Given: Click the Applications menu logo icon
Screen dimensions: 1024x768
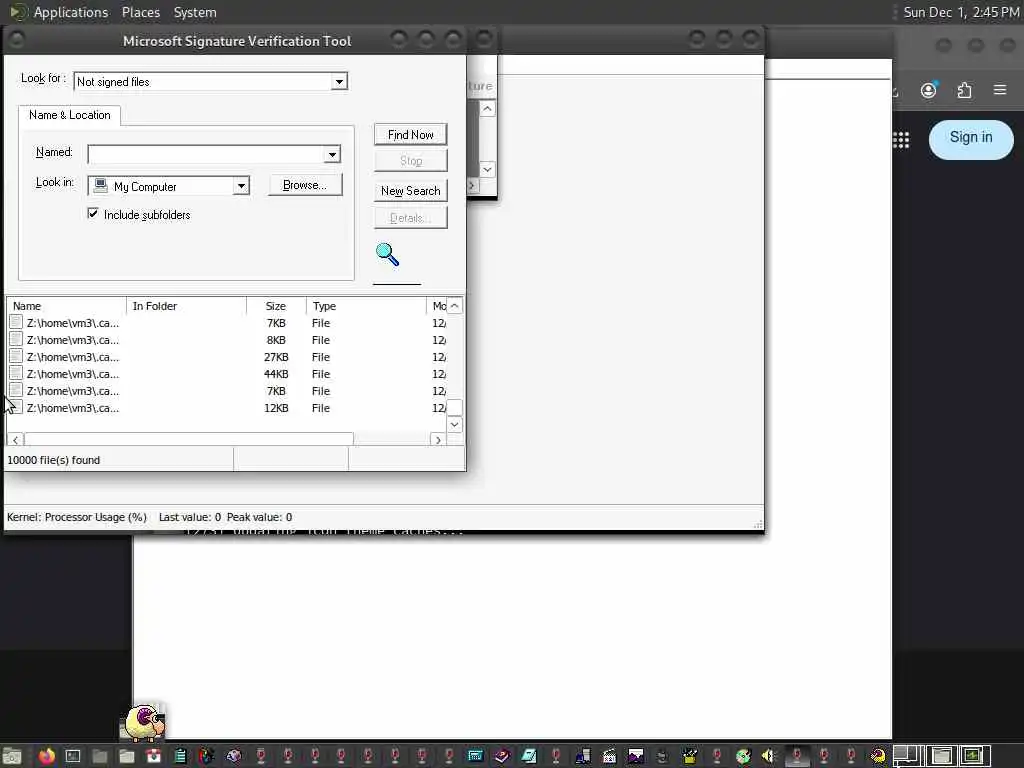Looking at the screenshot, I should (18, 12).
